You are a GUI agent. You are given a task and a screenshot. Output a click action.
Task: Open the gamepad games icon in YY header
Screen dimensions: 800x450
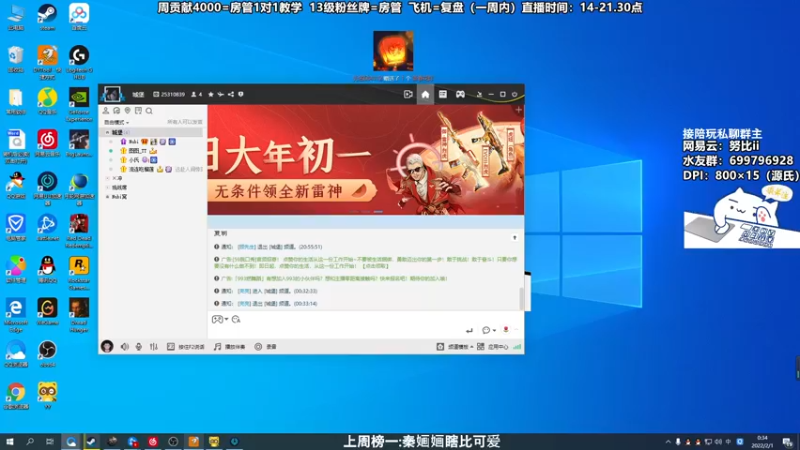460,94
